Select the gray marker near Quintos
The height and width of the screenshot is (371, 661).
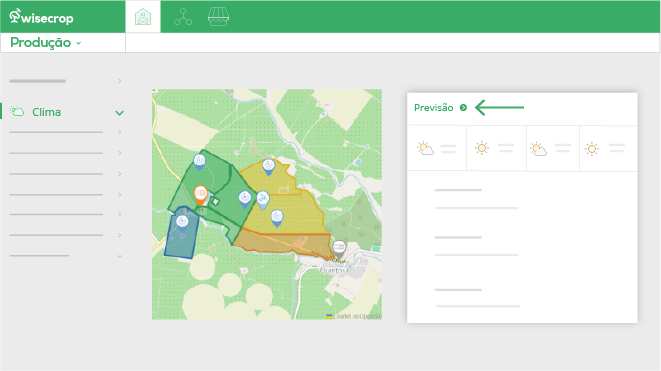pos(339,249)
